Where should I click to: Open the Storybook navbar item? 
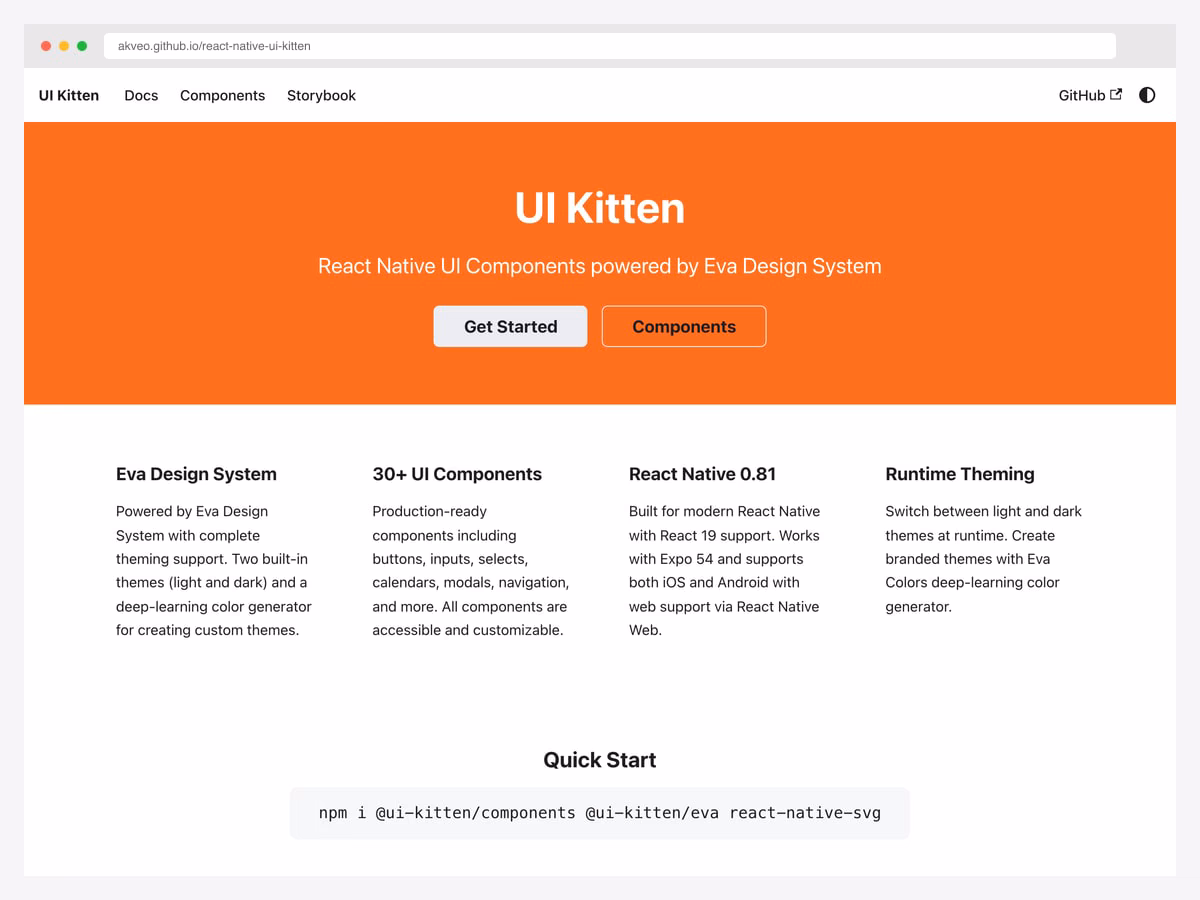[x=321, y=95]
